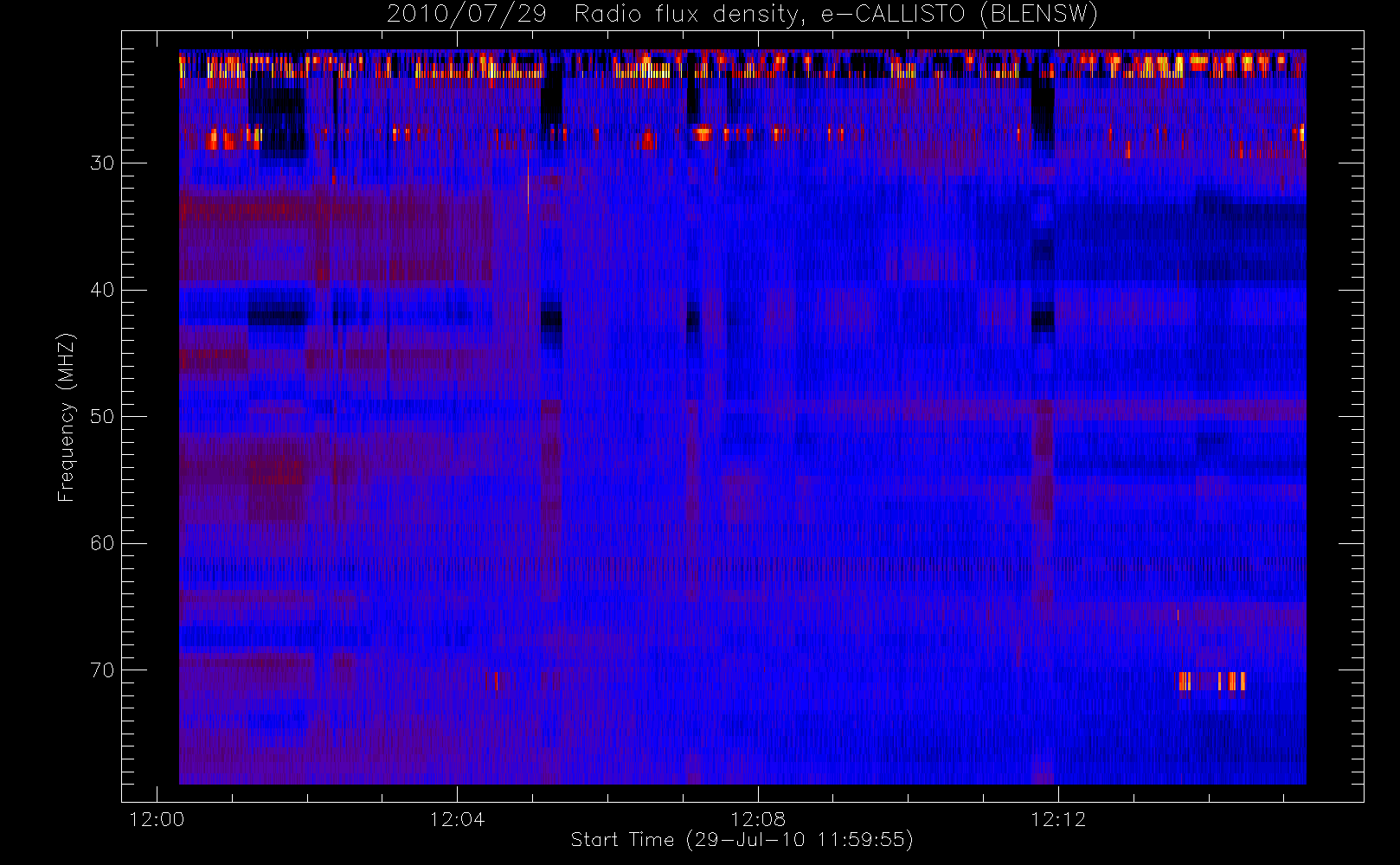Click the 40 MHz frequency tick label

pos(102,290)
